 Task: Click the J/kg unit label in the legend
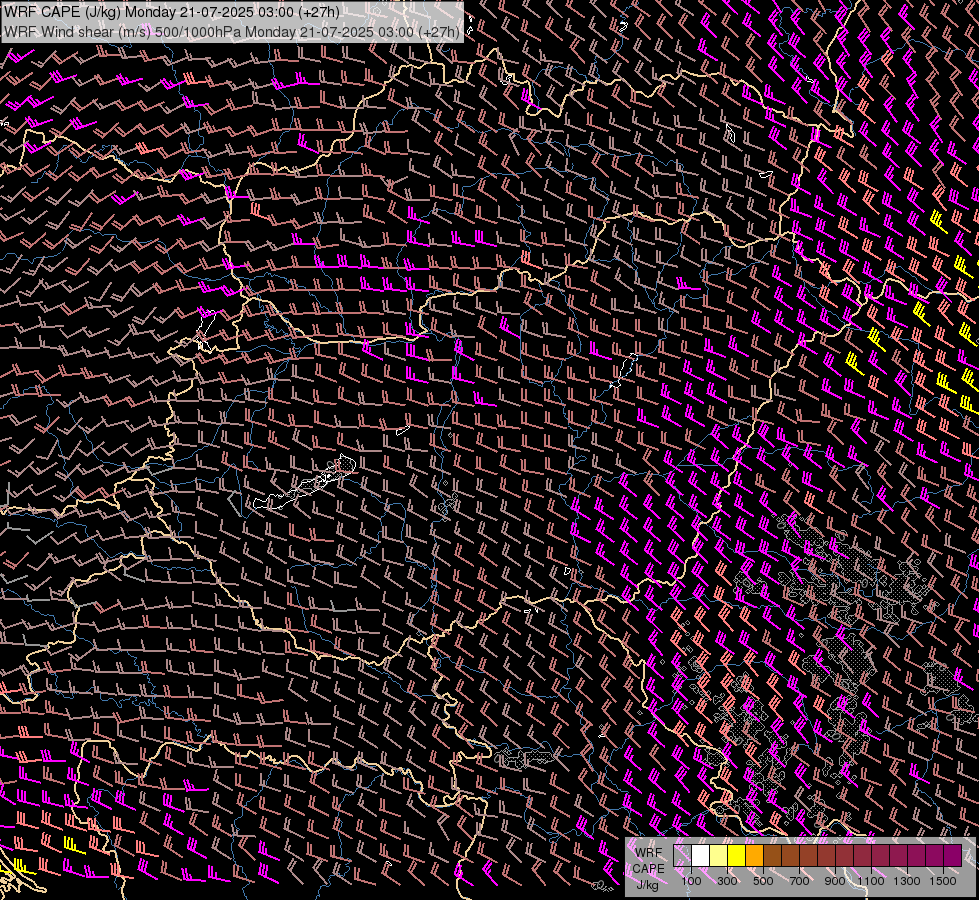[x=647, y=885]
